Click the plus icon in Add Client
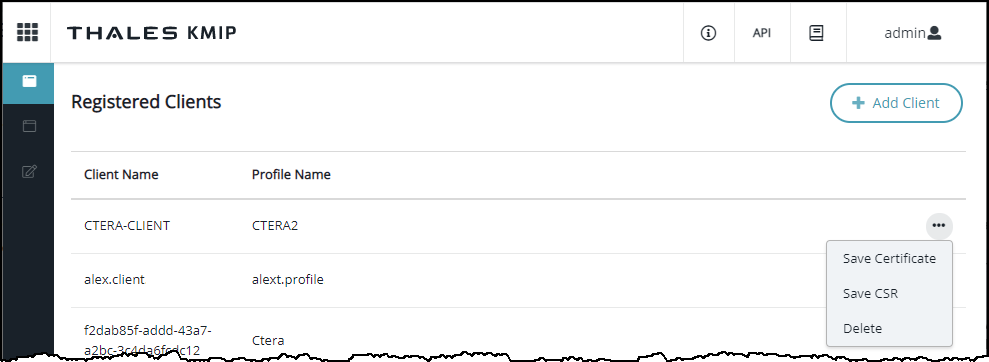The width and height of the screenshot is (989, 362). tap(858, 103)
